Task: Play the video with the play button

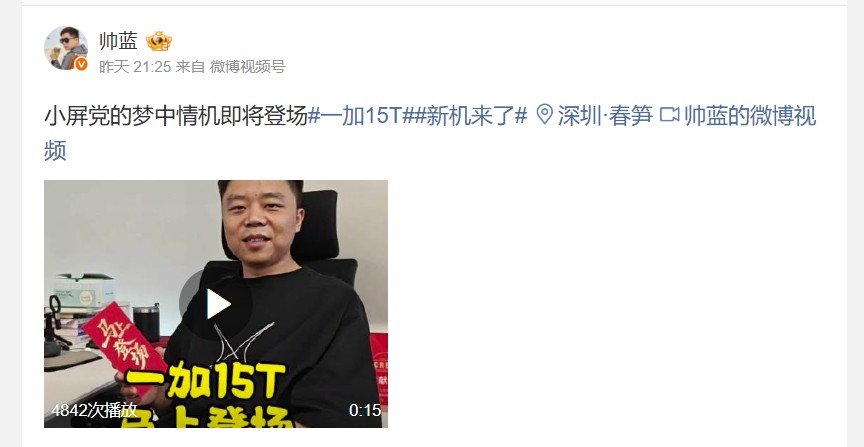Action: pyautogui.click(x=217, y=304)
